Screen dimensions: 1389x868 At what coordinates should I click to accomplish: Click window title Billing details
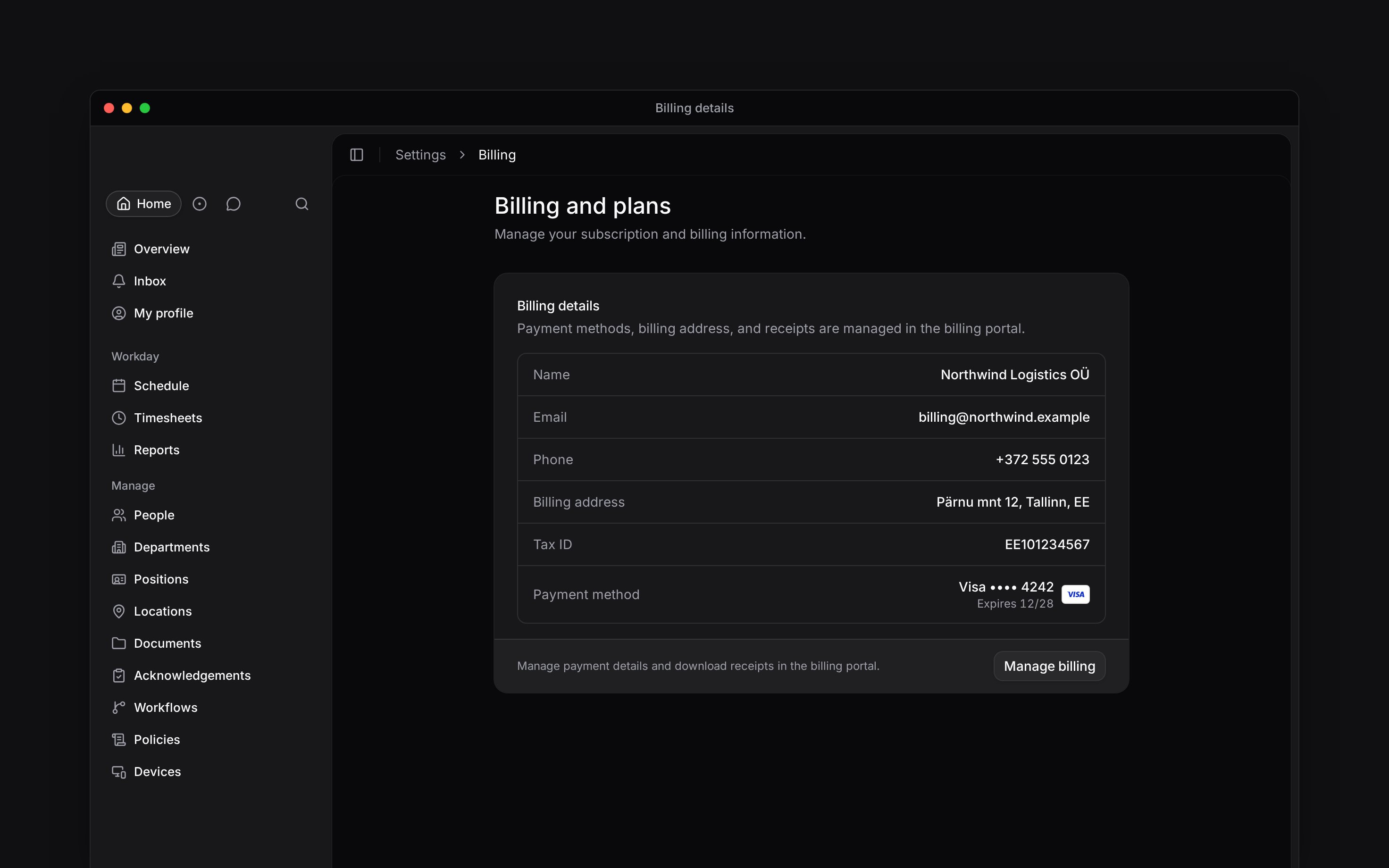[694, 108]
